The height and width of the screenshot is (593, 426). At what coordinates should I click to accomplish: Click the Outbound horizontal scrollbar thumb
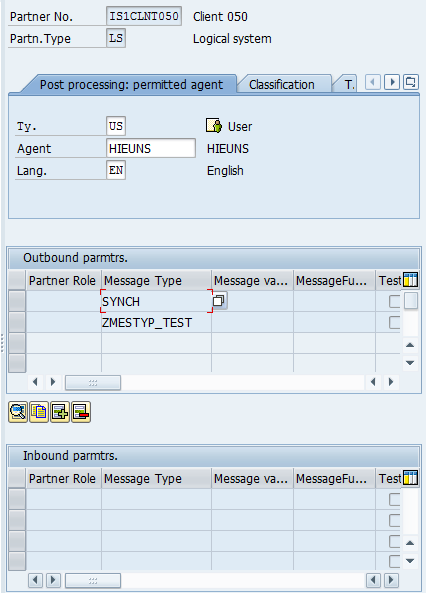pos(93,382)
